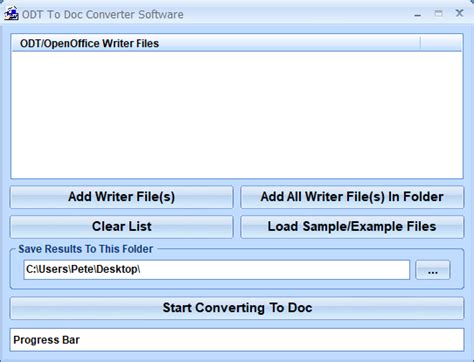Add All Writer File(s) In Folder
474x362 pixels.
point(352,197)
